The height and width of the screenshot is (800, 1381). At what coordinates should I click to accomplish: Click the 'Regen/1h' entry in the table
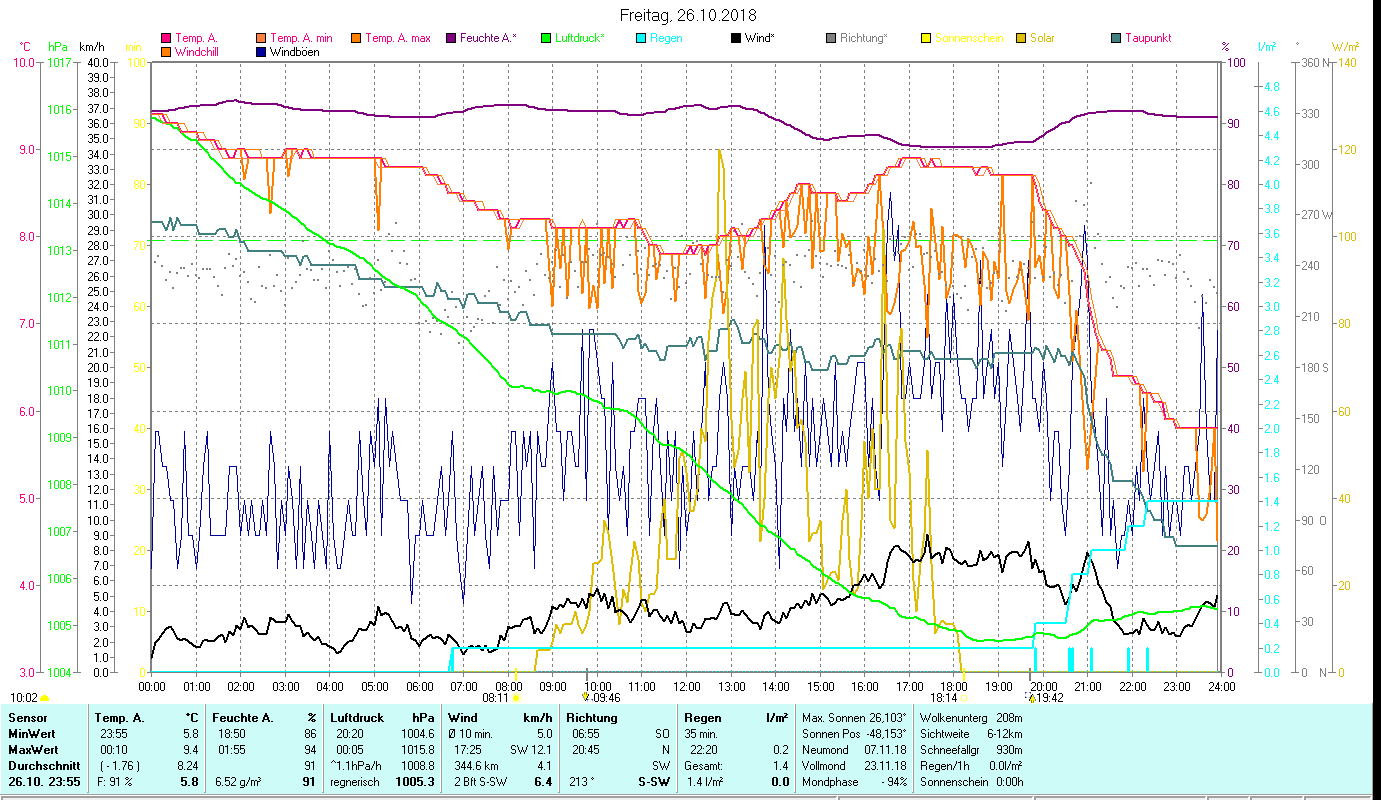coord(971,765)
